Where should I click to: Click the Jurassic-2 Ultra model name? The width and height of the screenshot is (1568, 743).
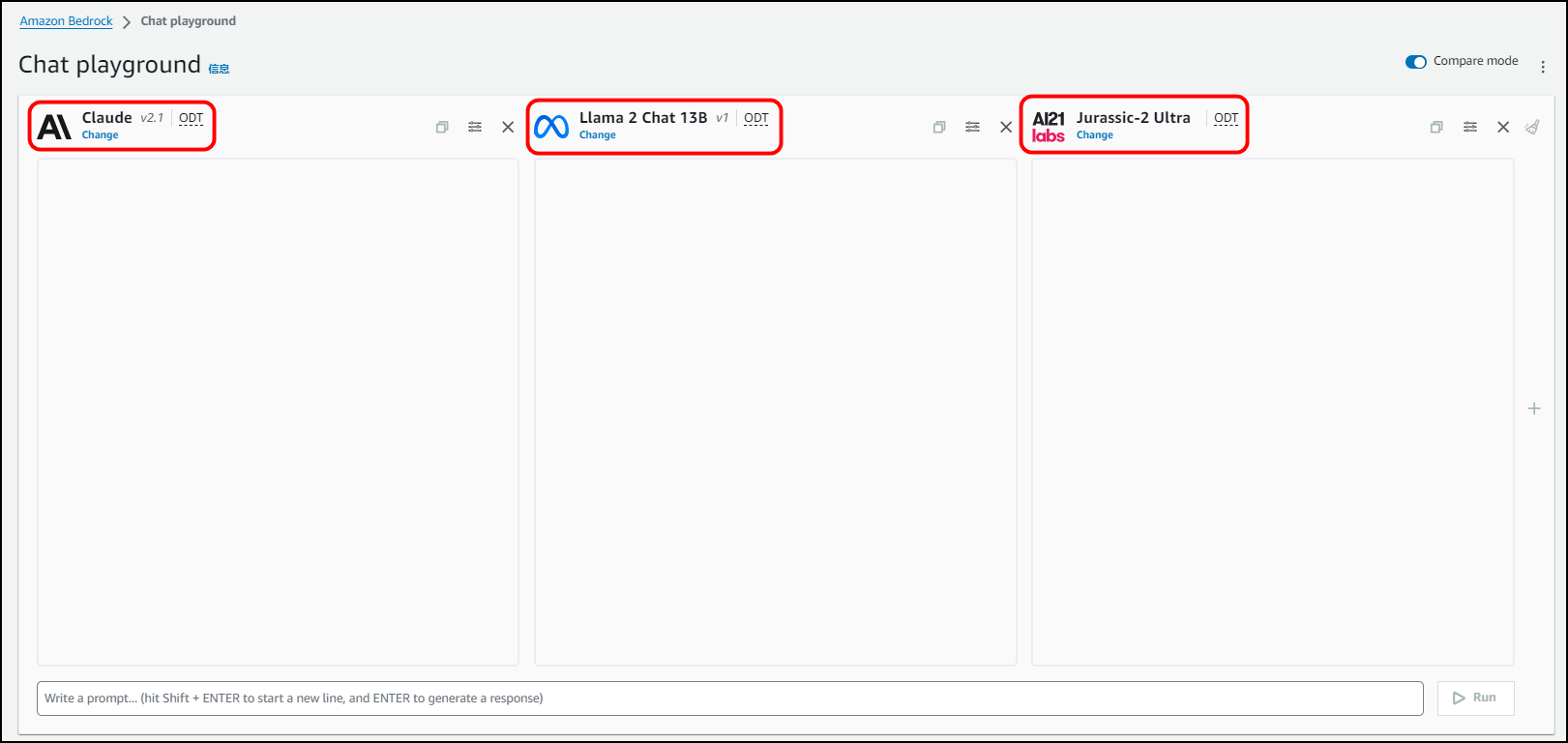[1134, 118]
